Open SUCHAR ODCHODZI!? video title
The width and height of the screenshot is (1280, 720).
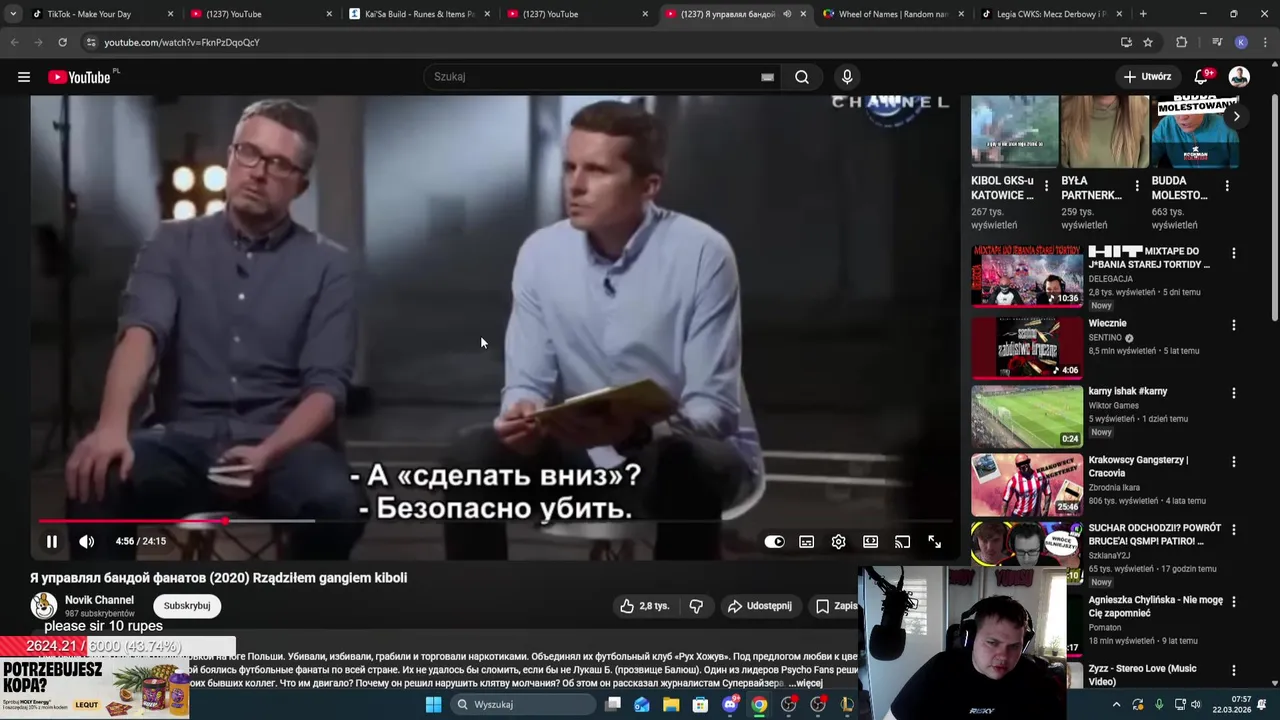click(1154, 534)
